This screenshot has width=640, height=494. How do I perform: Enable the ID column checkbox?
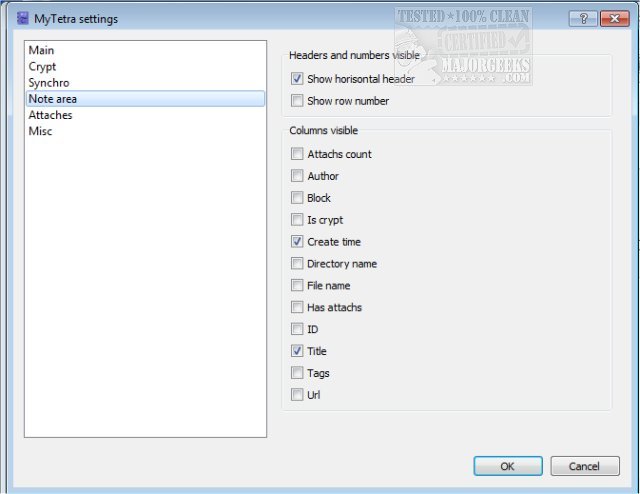[x=297, y=329]
